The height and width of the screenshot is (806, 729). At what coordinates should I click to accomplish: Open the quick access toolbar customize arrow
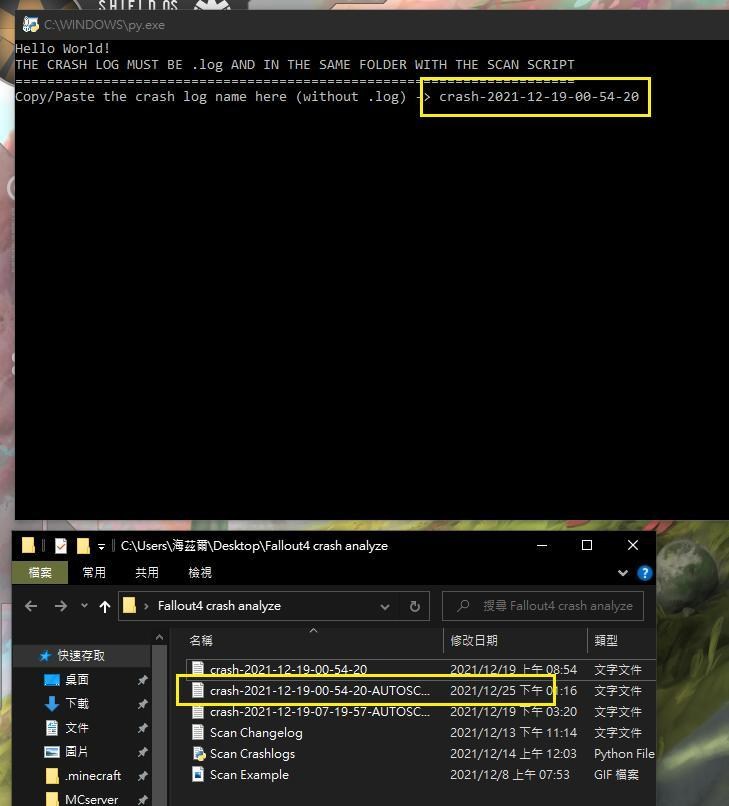click(101, 546)
